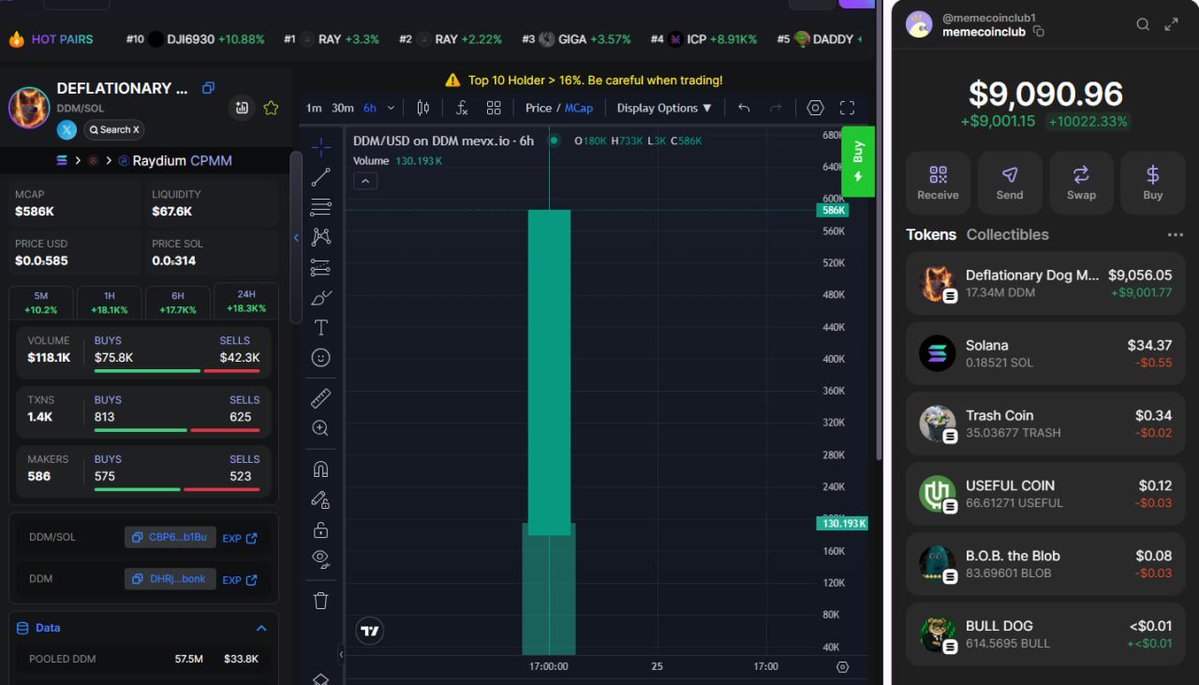Open chart settings hexagon icon
The width and height of the screenshot is (1199, 685).
click(815, 108)
